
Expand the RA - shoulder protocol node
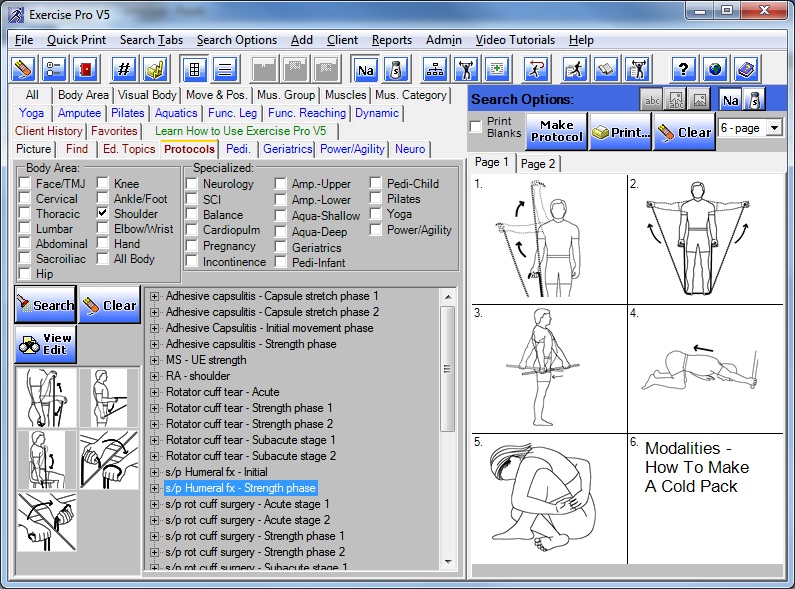pyautogui.click(x=154, y=376)
